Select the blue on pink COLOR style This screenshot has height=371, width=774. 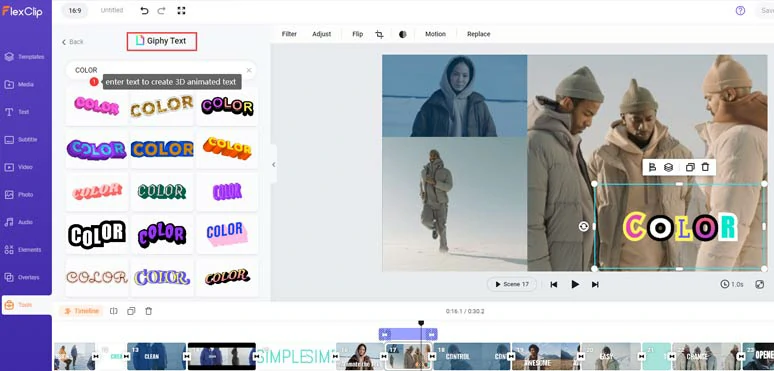(x=227, y=234)
